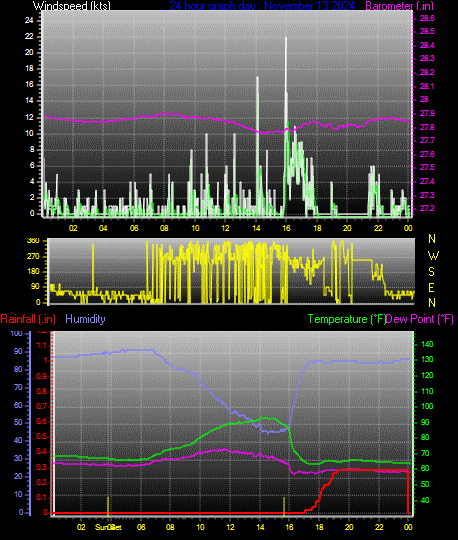Click the Windspeed (kts) axis title
458x540 pixels.
pos(72,6)
